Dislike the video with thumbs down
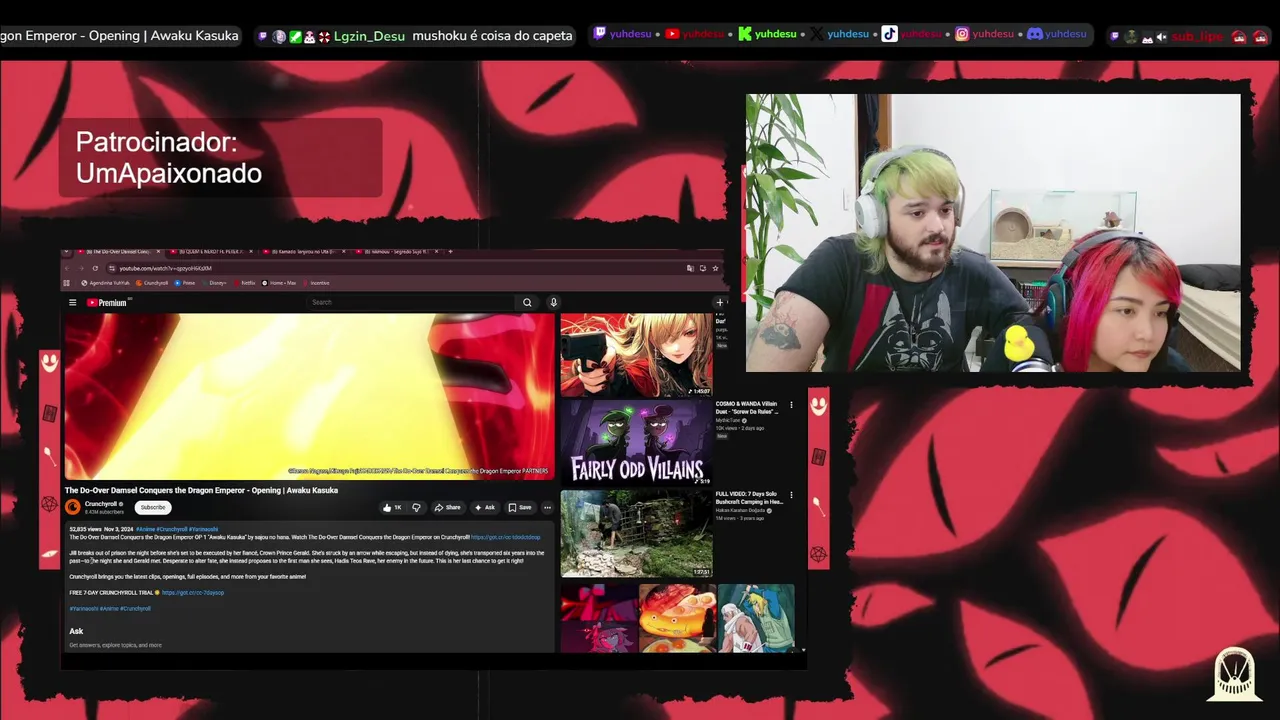The height and width of the screenshot is (720, 1280). pyautogui.click(x=417, y=507)
